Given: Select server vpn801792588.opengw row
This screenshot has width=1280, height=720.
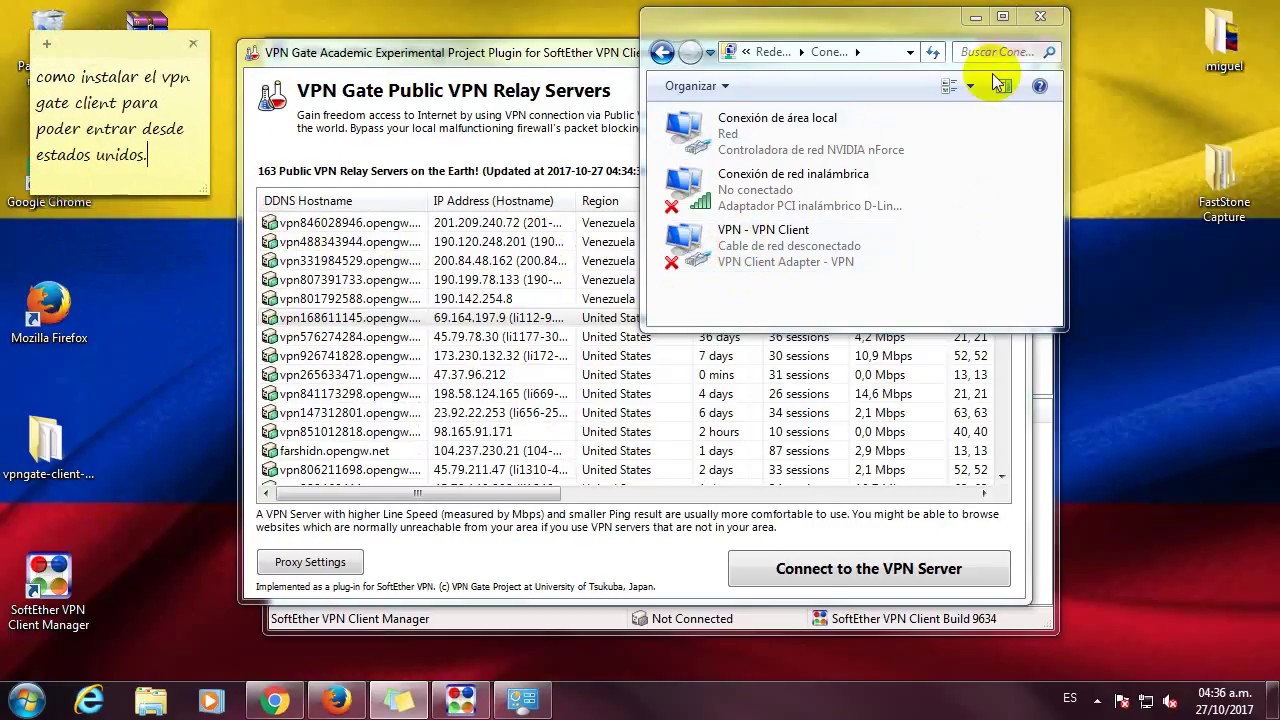Looking at the screenshot, I should coord(450,299).
